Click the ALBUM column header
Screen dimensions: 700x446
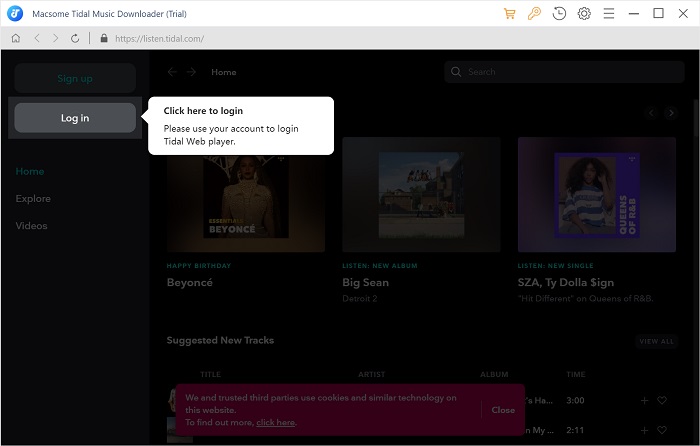494,375
